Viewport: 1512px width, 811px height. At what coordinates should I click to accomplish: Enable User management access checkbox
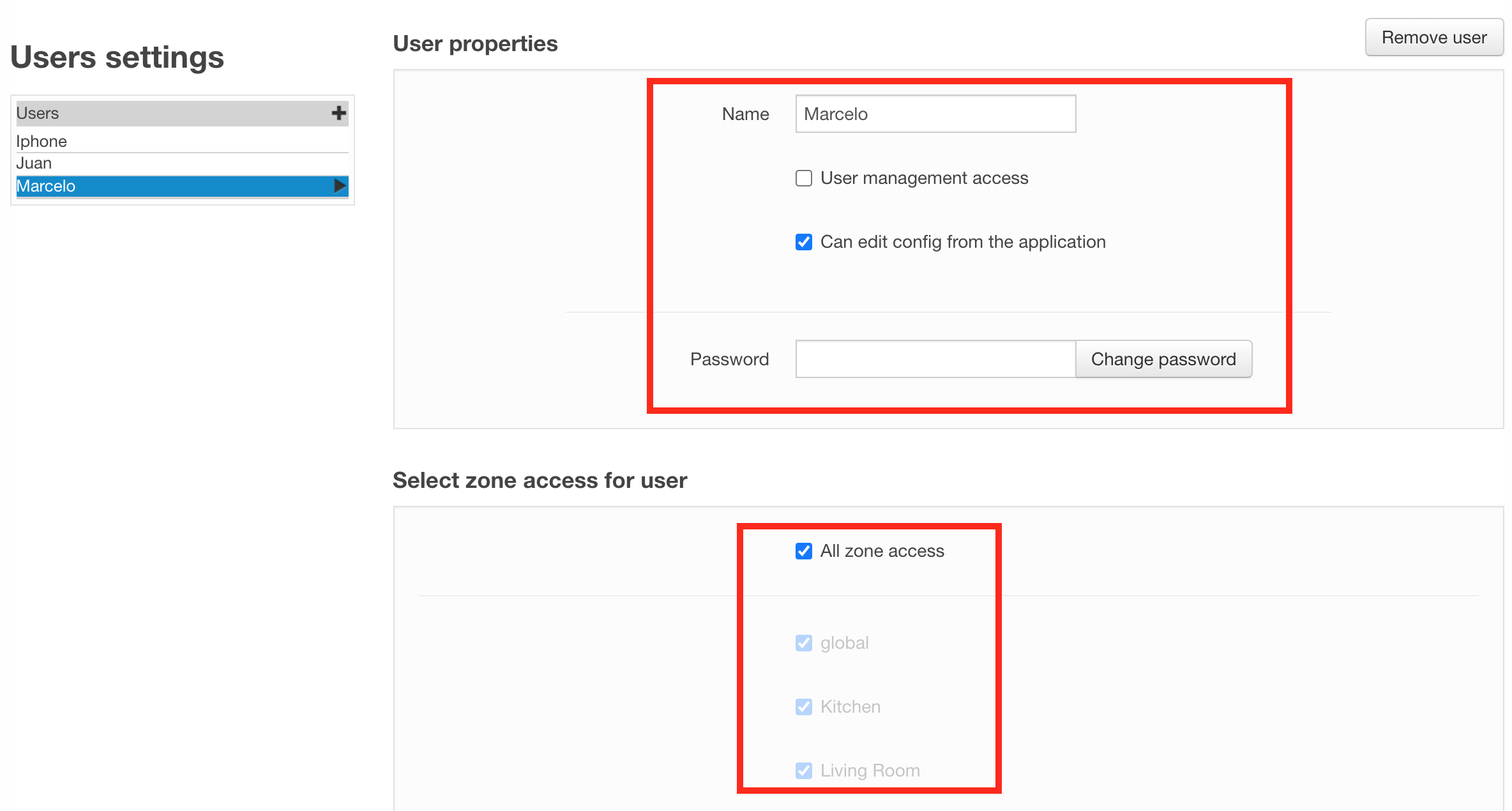pos(804,178)
